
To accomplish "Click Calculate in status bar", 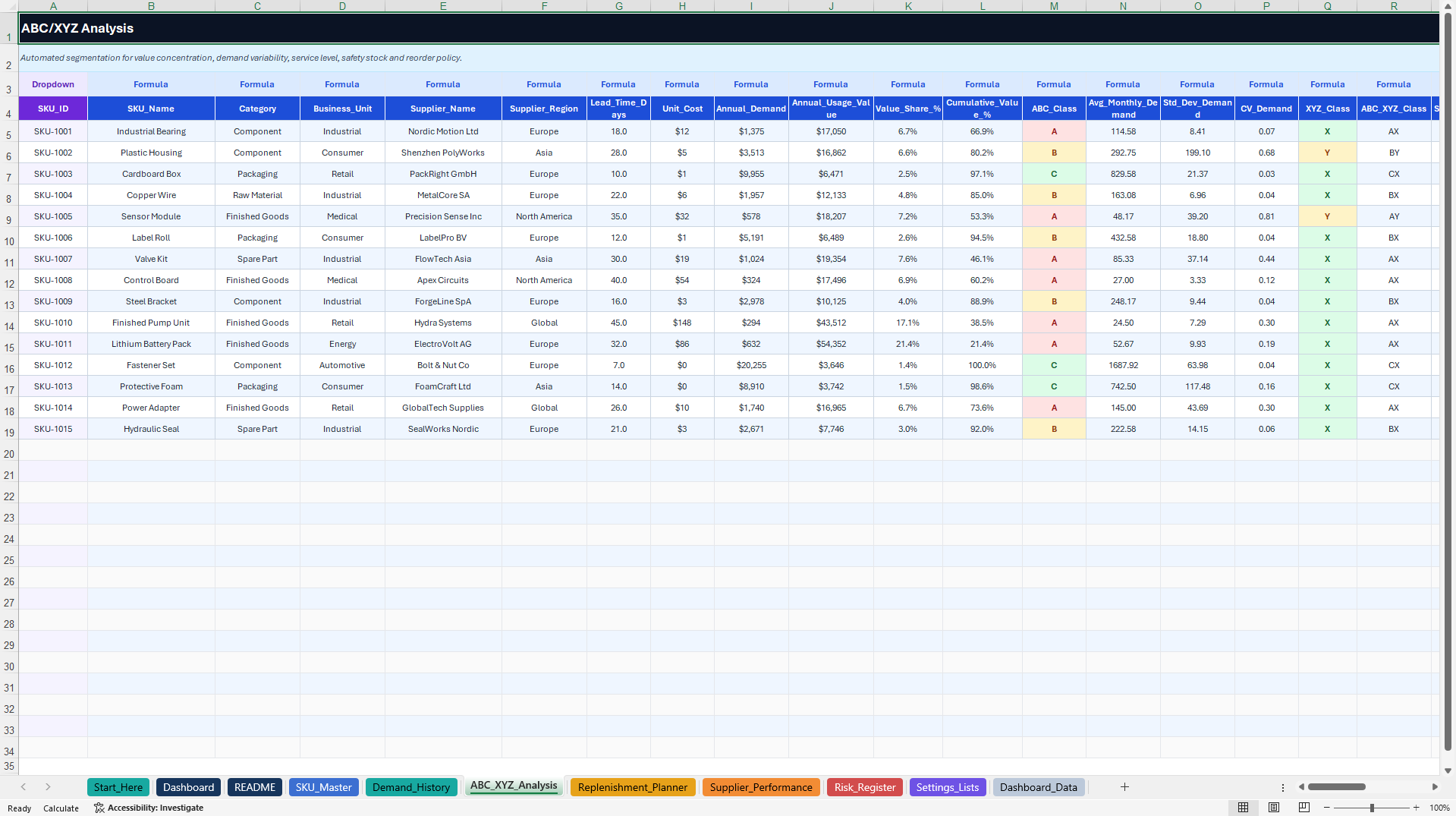I will click(x=61, y=808).
